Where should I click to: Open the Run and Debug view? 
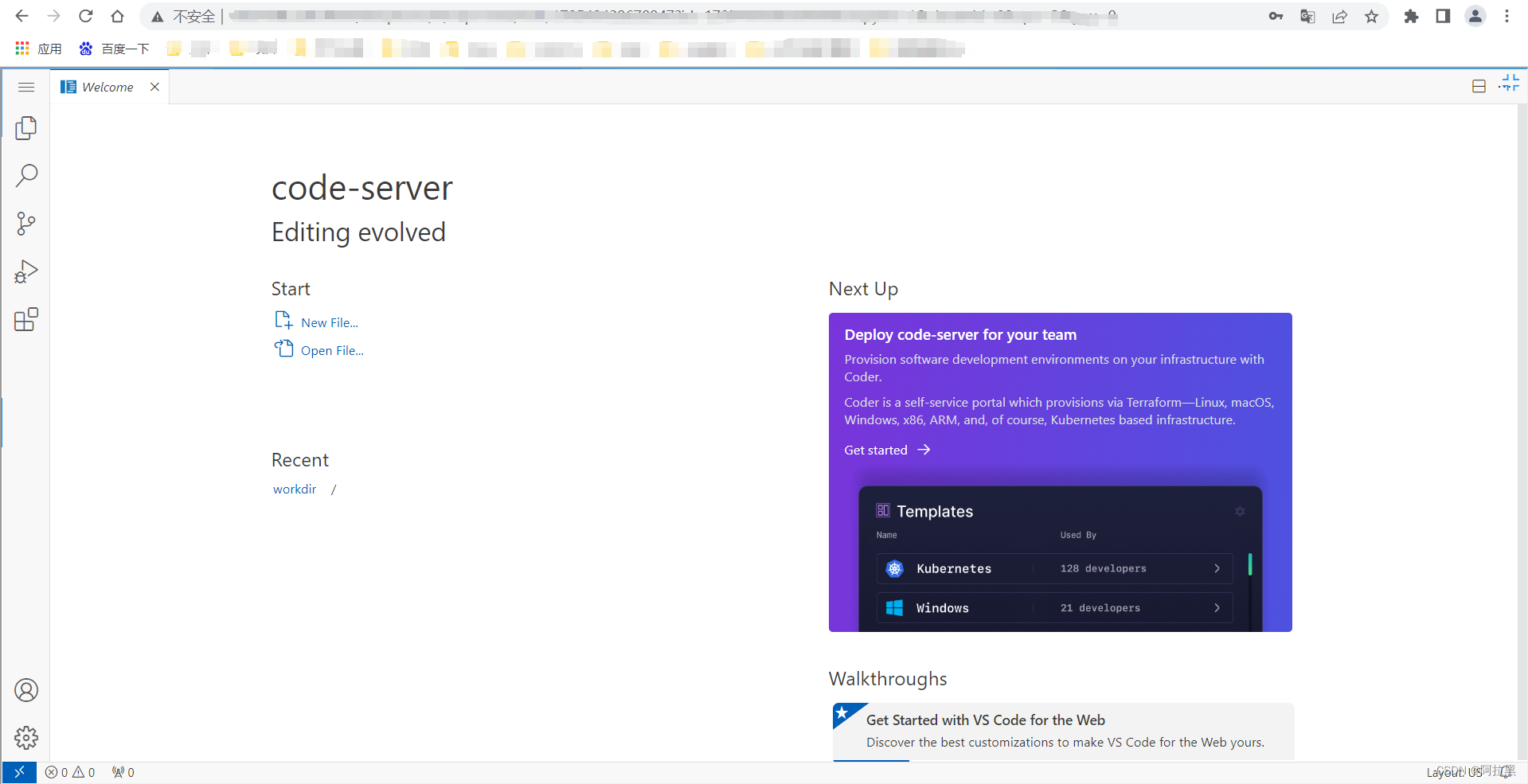click(x=26, y=271)
